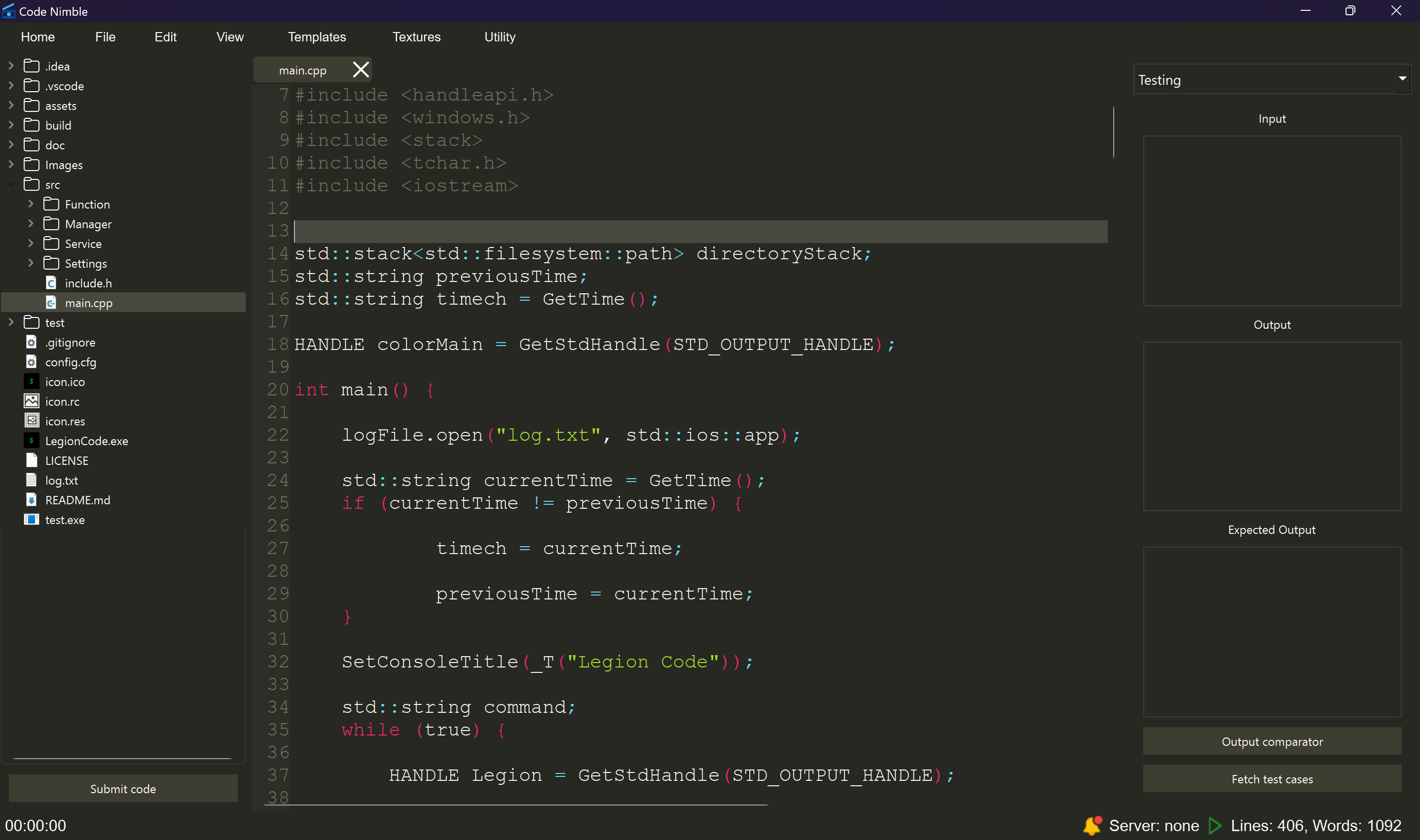Expand the Function subfolder chevron
Viewport: 1420px width, 840px height.
point(31,204)
